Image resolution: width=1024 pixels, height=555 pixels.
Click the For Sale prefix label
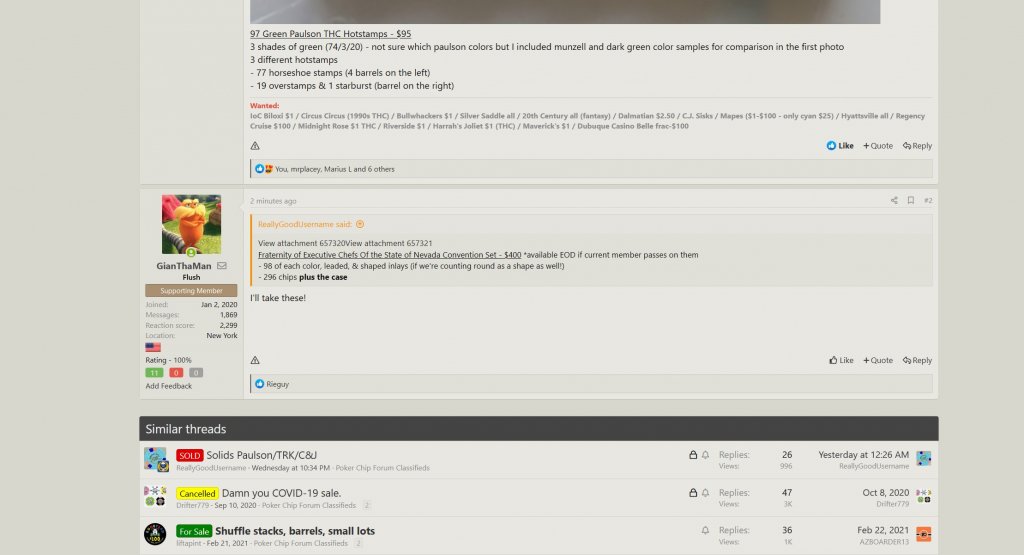(194, 531)
